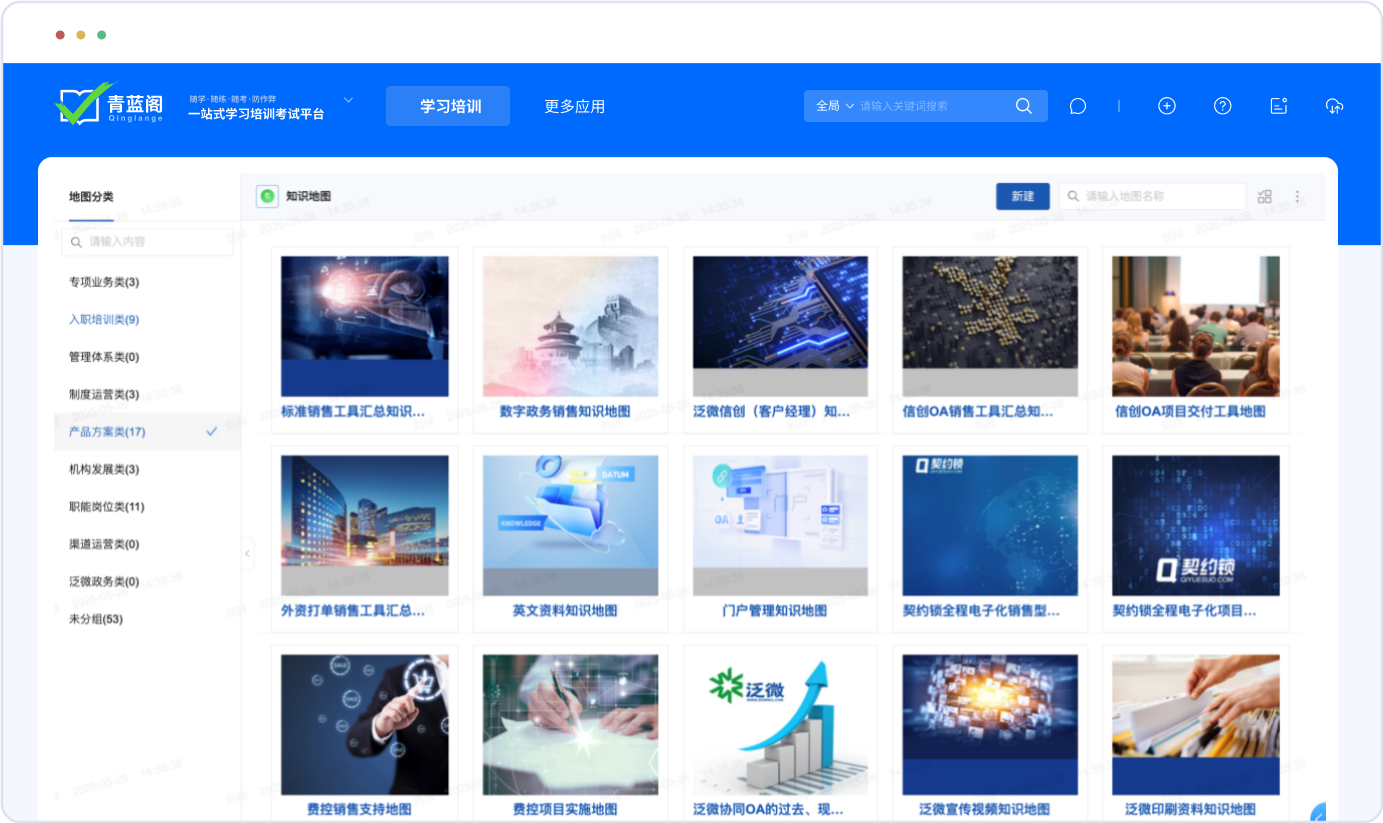Open the three-dot more options menu
The image size is (1383, 823).
(1297, 197)
